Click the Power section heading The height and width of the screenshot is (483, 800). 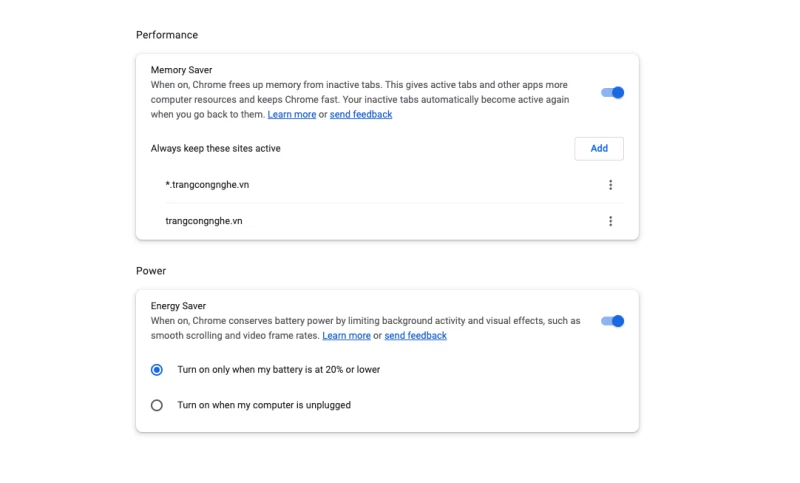(x=151, y=271)
